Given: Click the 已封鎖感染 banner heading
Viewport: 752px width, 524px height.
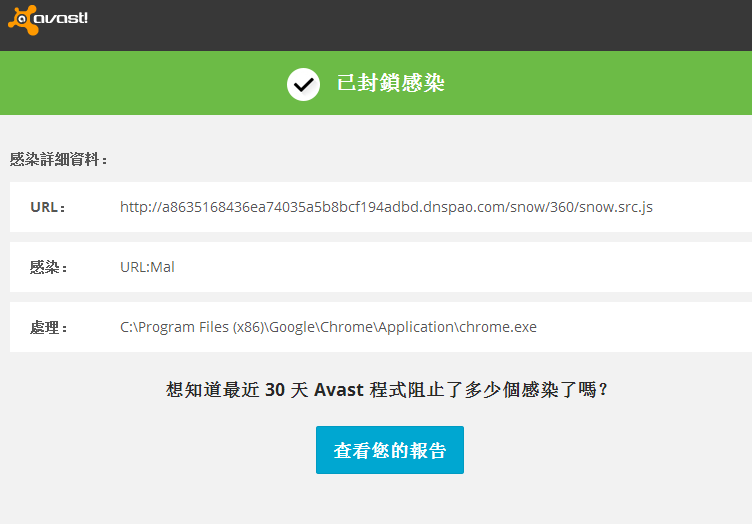Looking at the screenshot, I should tap(390, 83).
